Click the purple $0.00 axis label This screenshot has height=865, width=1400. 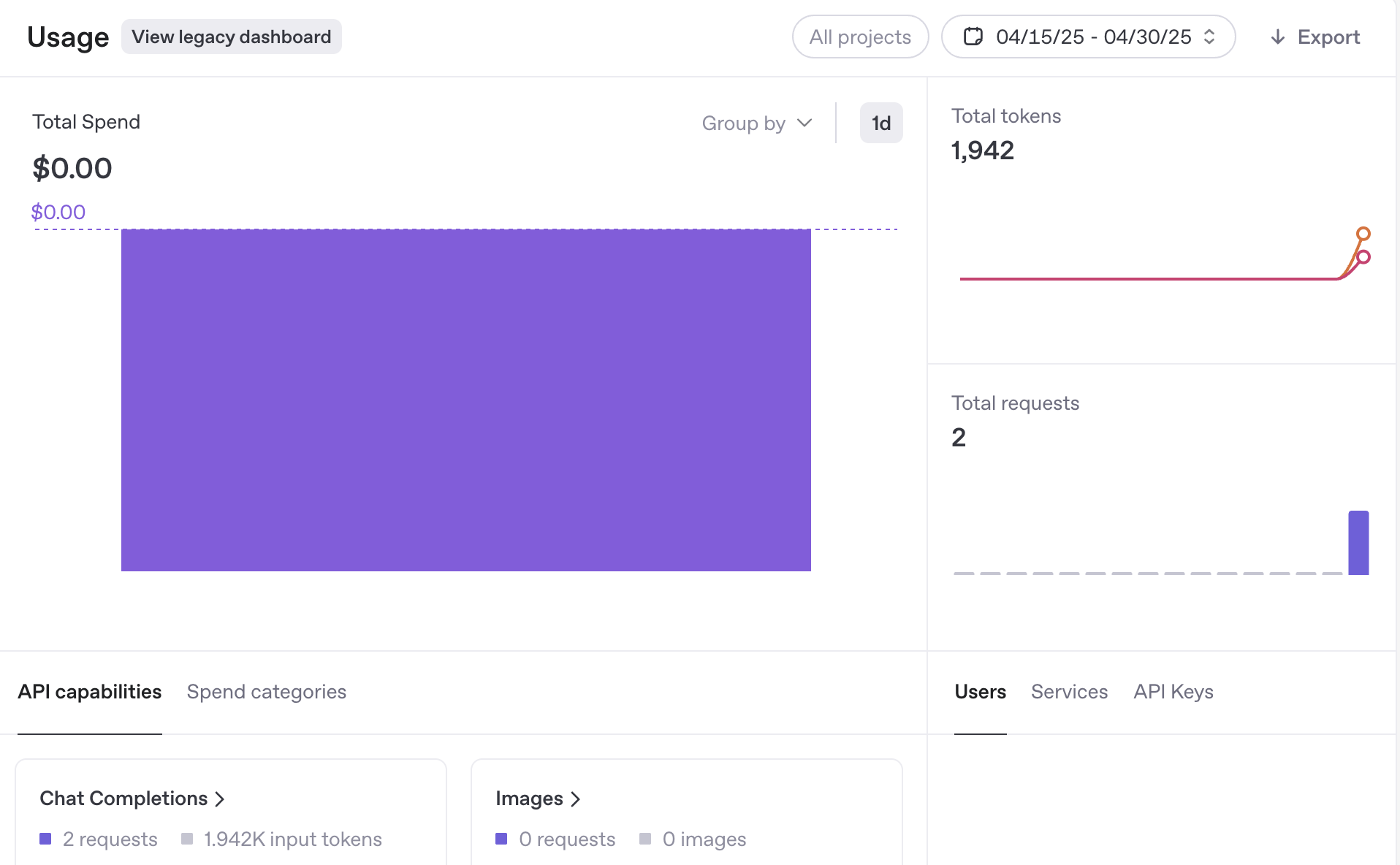tap(58, 212)
